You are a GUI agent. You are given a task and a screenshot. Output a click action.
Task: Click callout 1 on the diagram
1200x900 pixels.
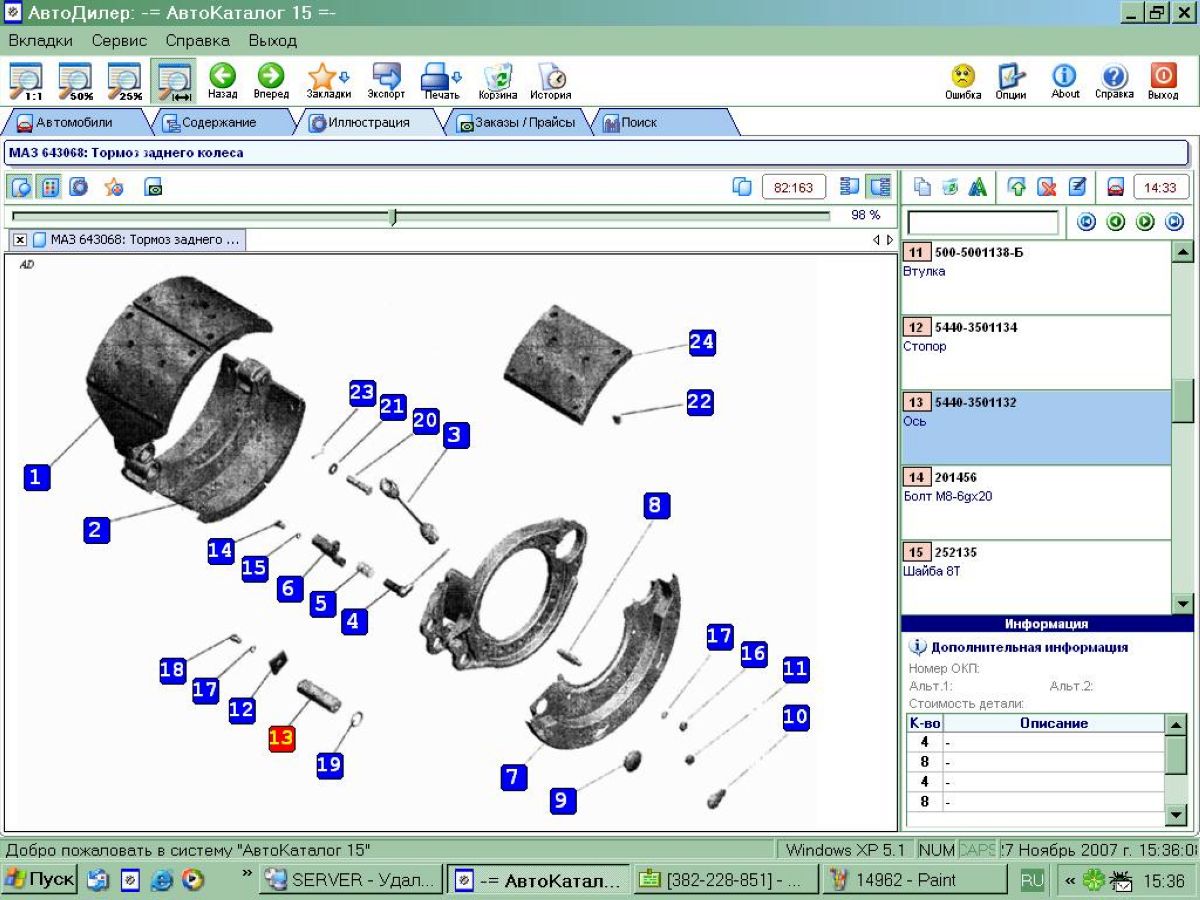coord(36,477)
